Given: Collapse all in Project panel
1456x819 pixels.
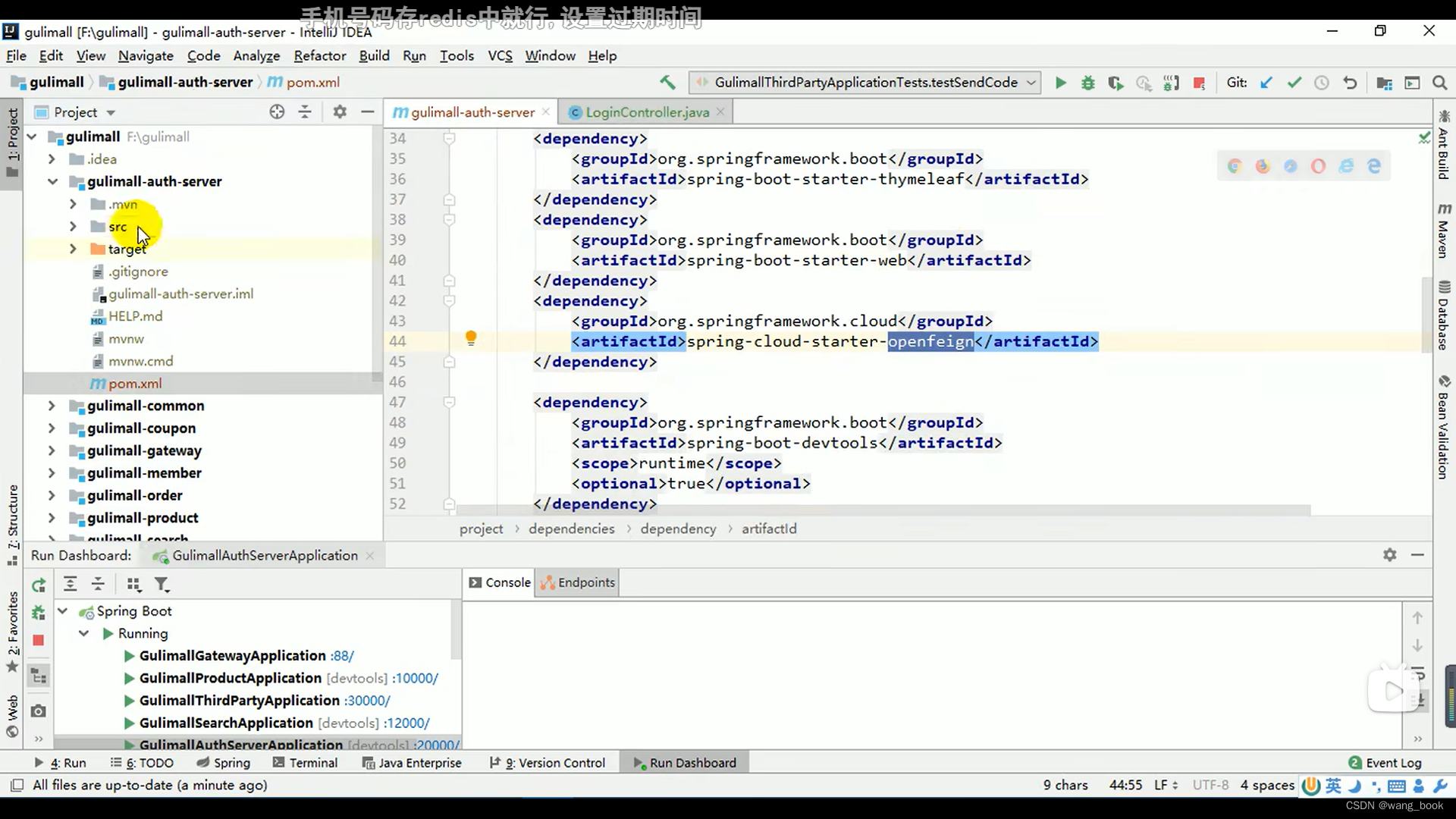Looking at the screenshot, I should (305, 112).
